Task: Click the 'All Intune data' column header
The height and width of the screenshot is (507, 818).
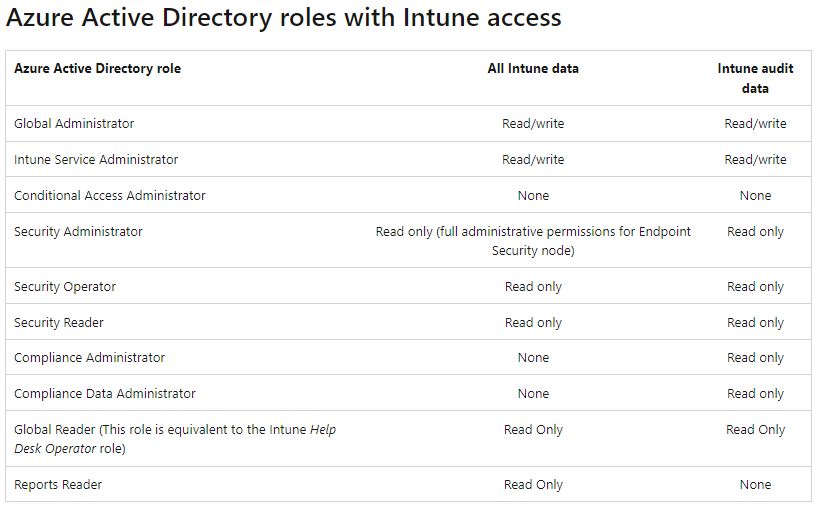Action: coord(533,68)
